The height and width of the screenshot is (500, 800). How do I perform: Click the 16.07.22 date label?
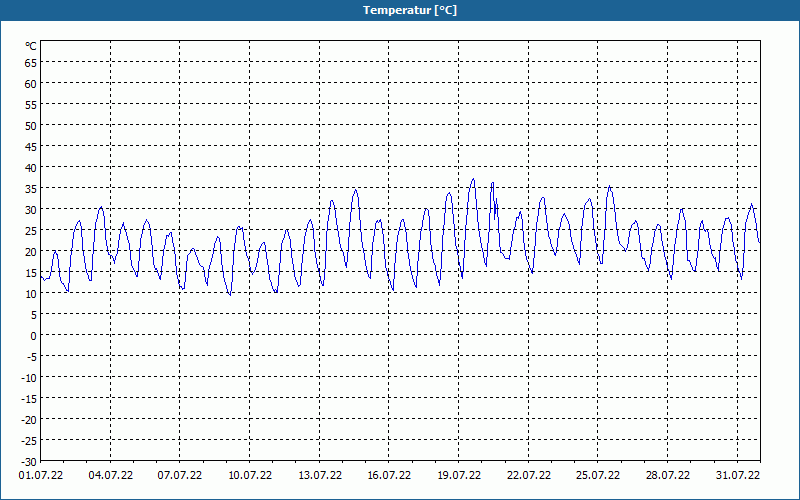(x=389, y=476)
